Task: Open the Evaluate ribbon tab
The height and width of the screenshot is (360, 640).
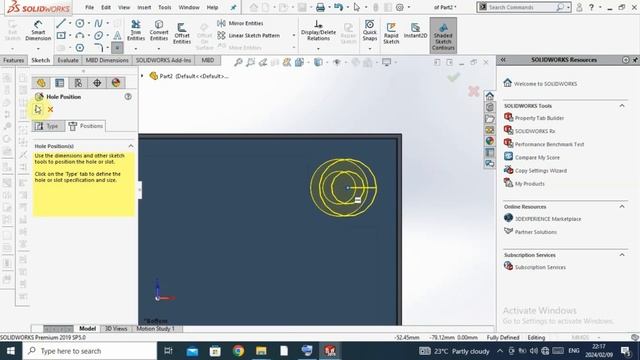Action: (68, 60)
